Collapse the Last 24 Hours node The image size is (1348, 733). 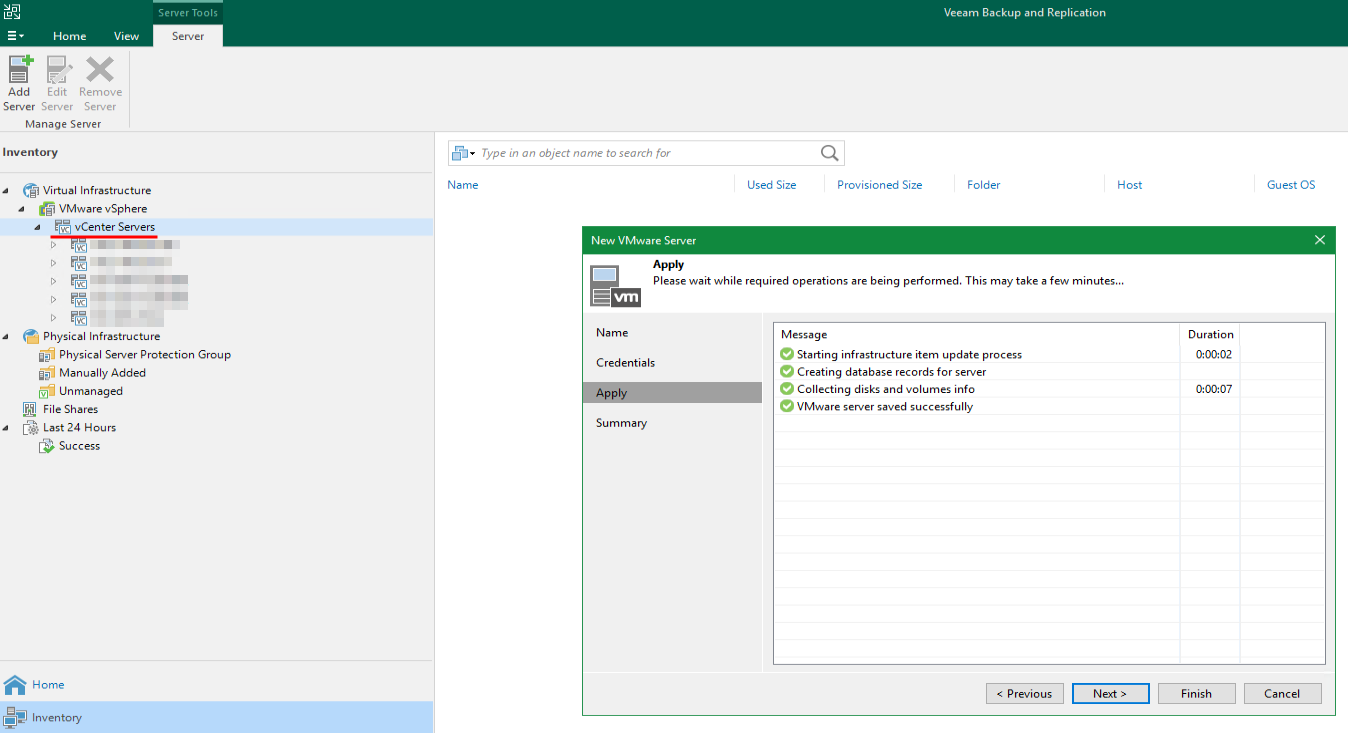(7, 428)
